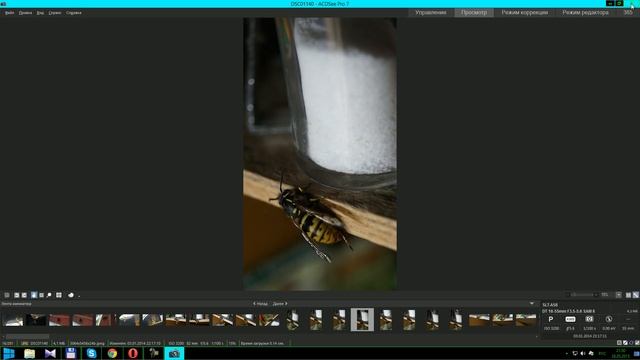Collapse the filmstrip with the arrow at its right end
The width and height of the screenshot is (640, 360).
click(531, 304)
